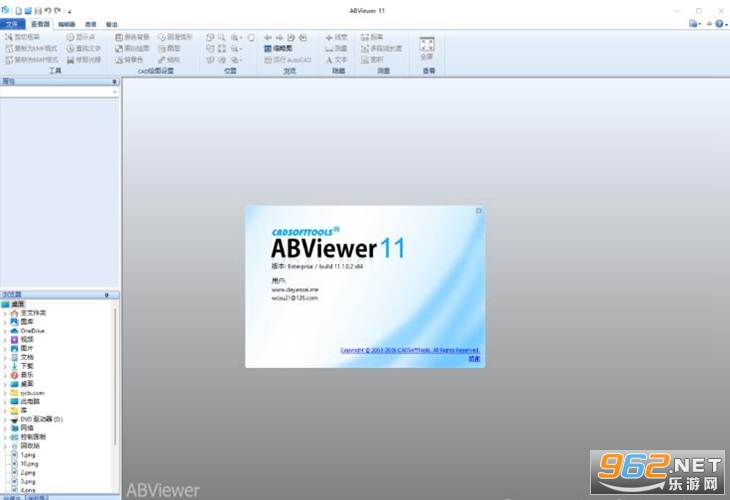
Task: Open the Structure (结构) panel
Action: (169, 60)
